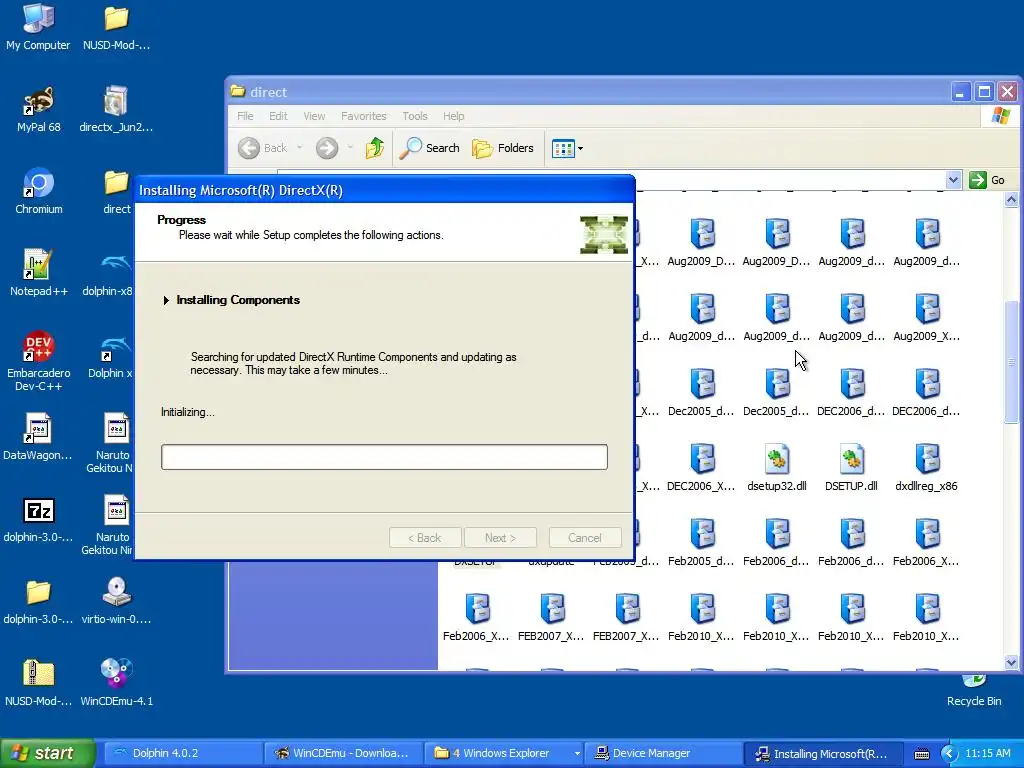Select the dsetup32.dll file in Explorer
The width and height of the screenshot is (1024, 768).
pyautogui.click(x=776, y=468)
